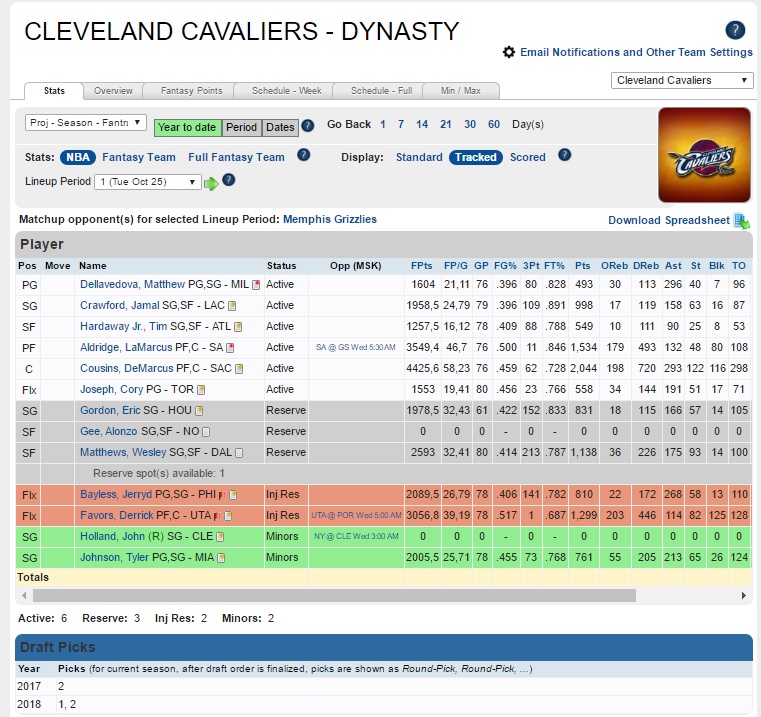This screenshot has height=717, width=761.
Task: Open help icon beside Full Fantasy Team
Action: 303,155
